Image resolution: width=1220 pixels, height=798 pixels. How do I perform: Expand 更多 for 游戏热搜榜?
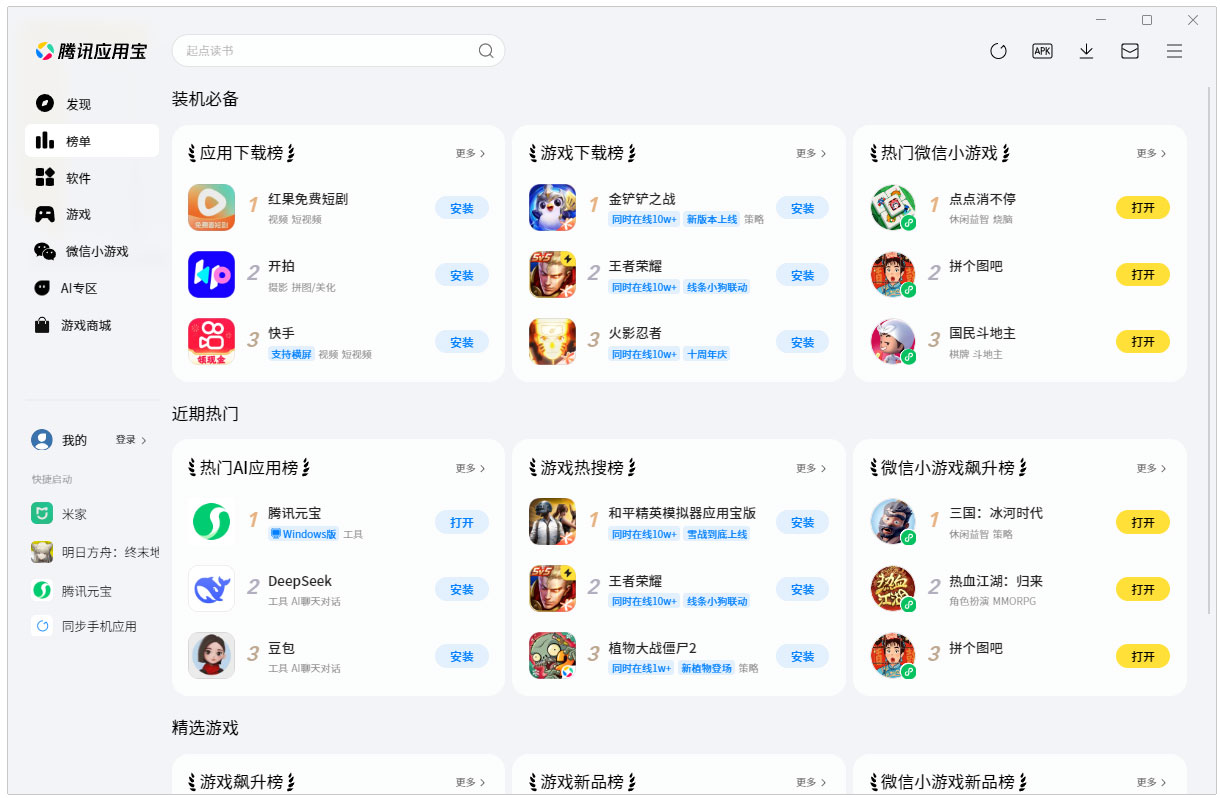[x=811, y=468]
